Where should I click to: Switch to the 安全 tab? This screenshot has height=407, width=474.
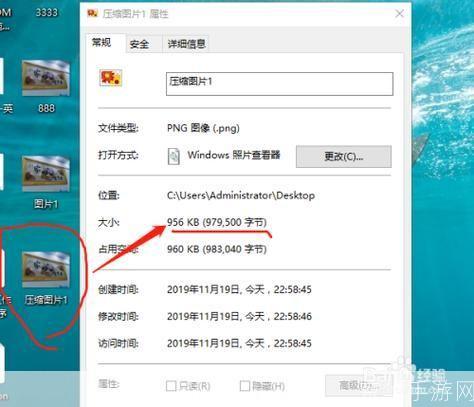(139, 44)
